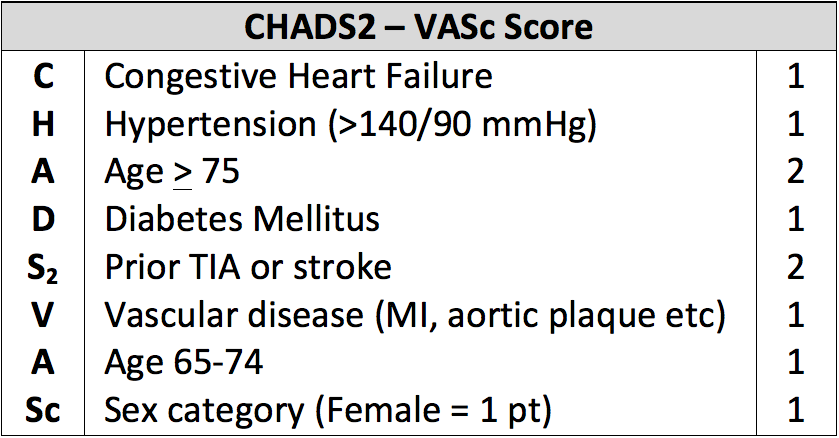Click the letter H in the first column
Screen dimensions: 839x438
43,124
